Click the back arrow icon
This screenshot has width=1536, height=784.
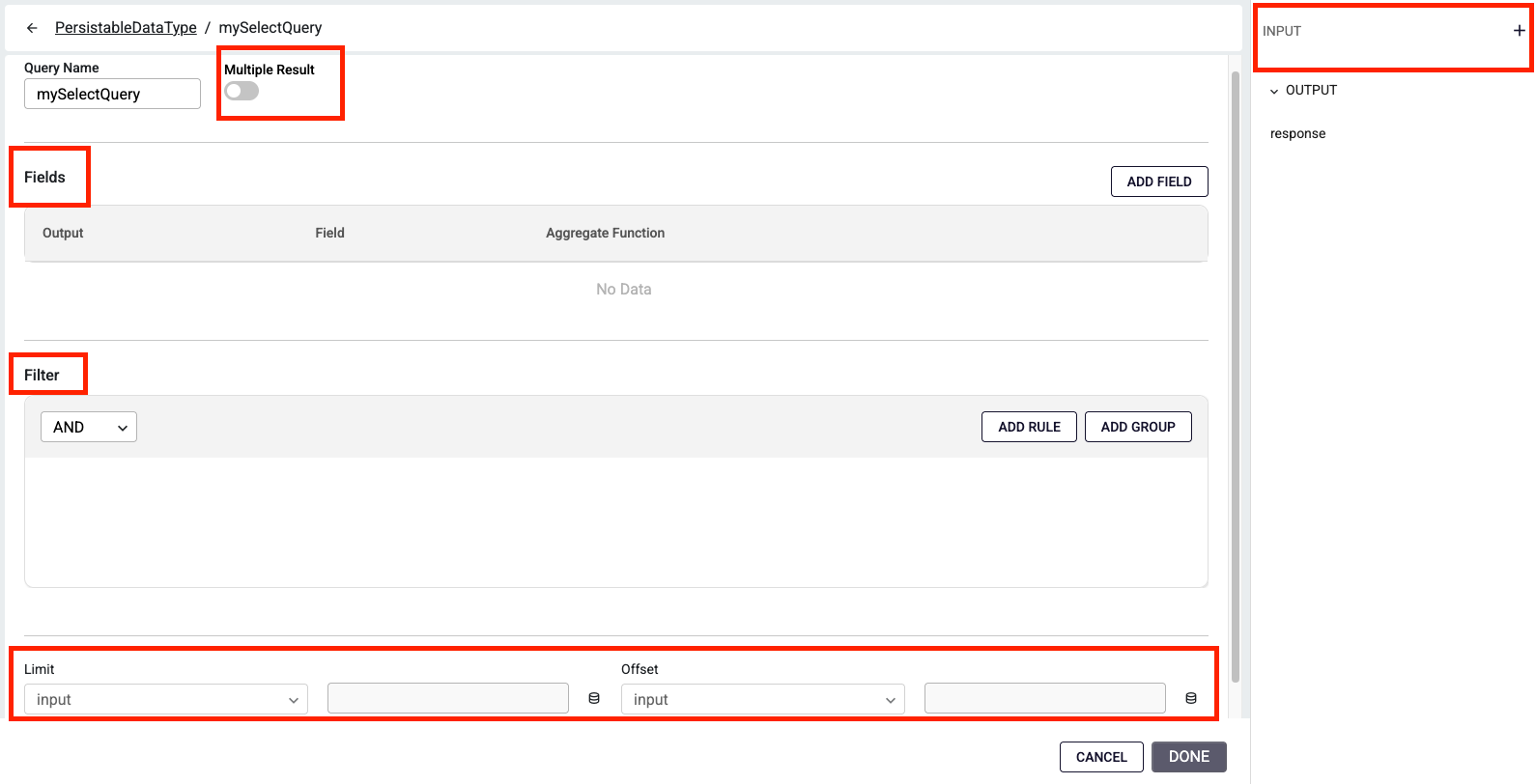(32, 28)
